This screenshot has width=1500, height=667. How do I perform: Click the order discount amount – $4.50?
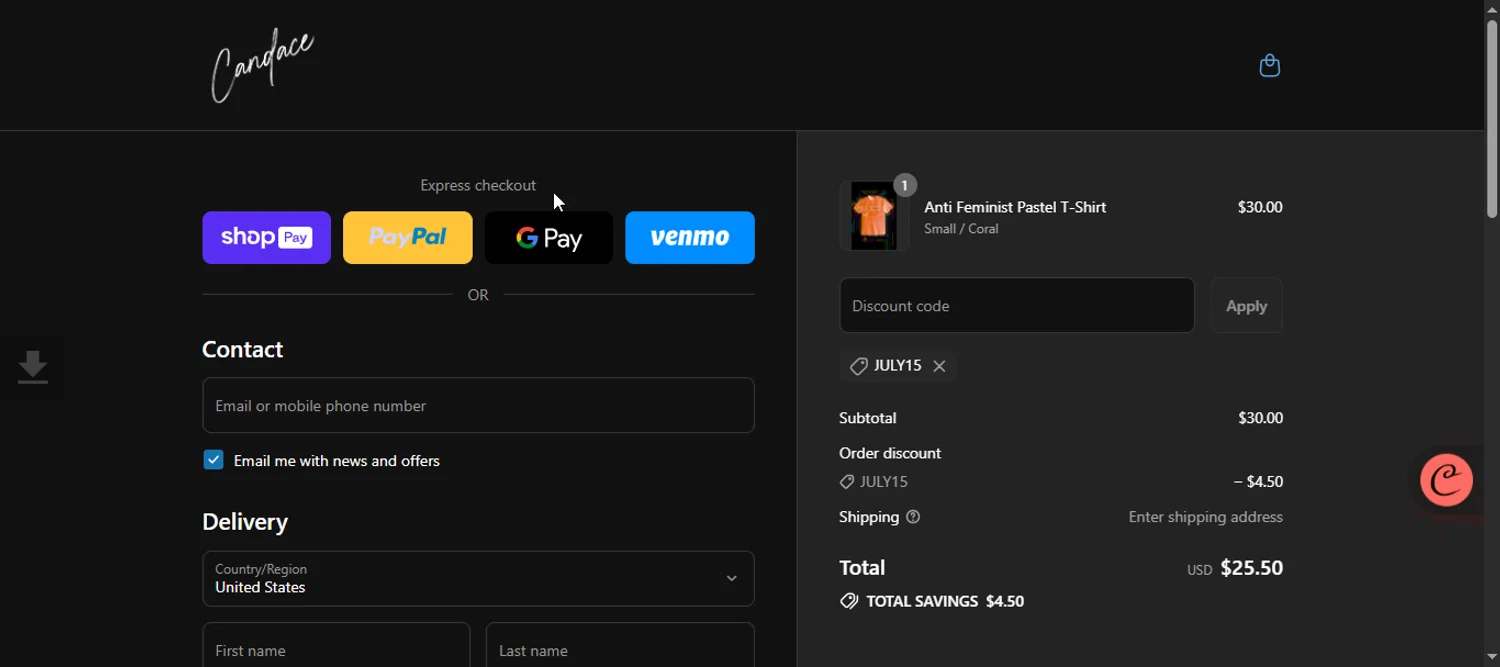click(x=1258, y=482)
